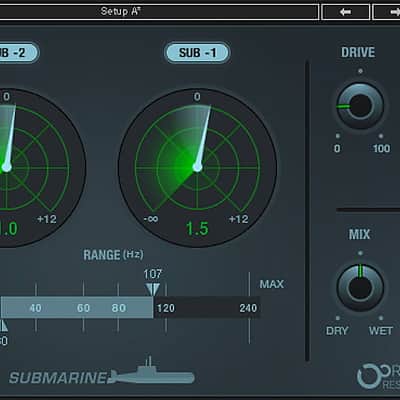Click the -∞ label on SUB -1 dial
This screenshot has height=400, width=400.
pyautogui.click(x=151, y=219)
